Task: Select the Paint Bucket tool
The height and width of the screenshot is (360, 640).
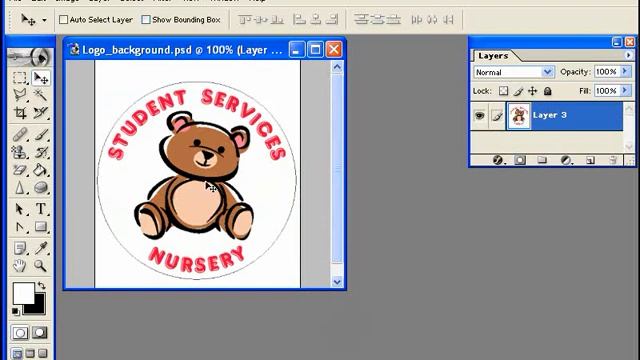Action: [x=40, y=170]
